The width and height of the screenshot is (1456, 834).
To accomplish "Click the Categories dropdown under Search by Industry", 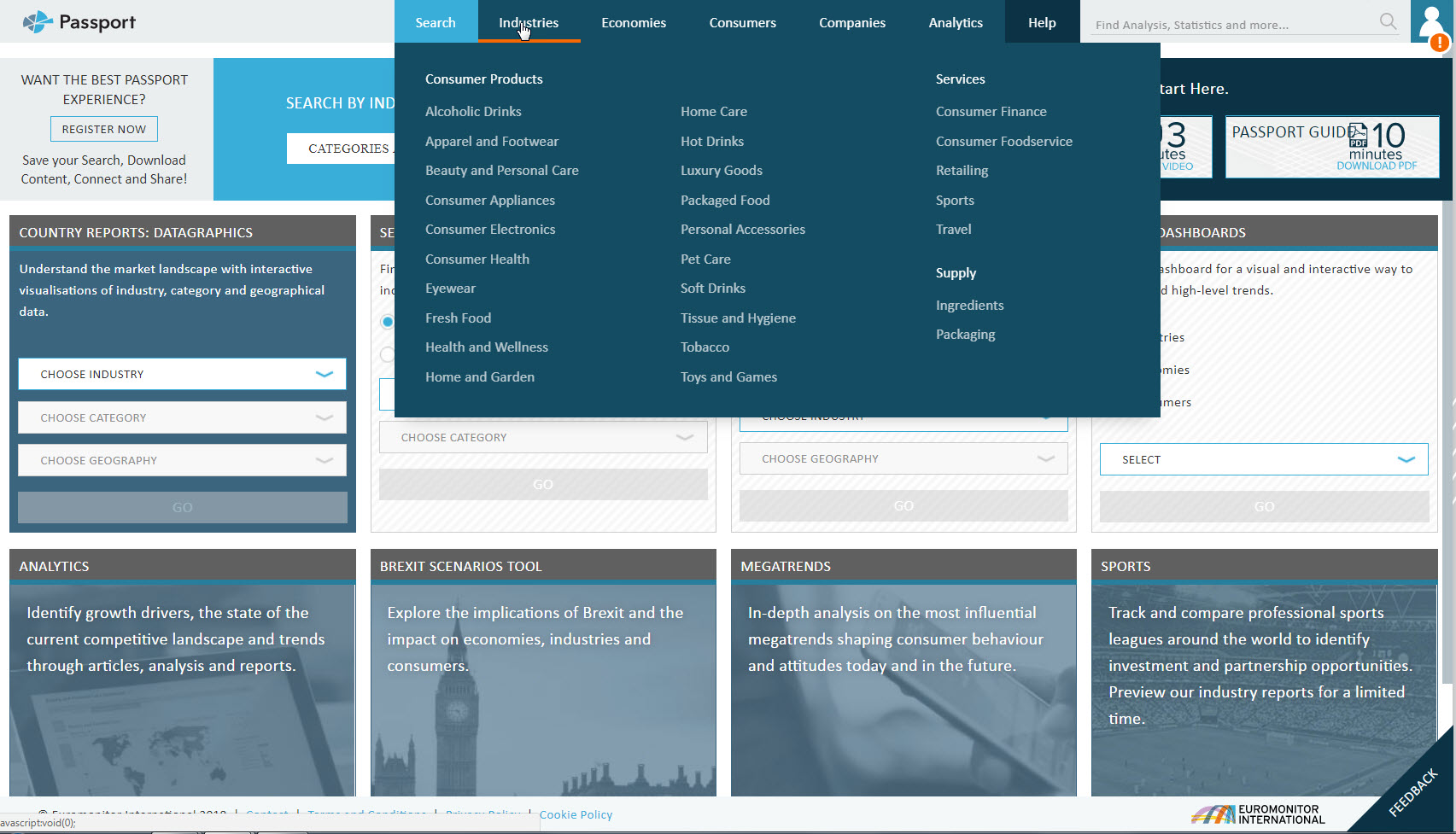I will pyautogui.click(x=341, y=149).
